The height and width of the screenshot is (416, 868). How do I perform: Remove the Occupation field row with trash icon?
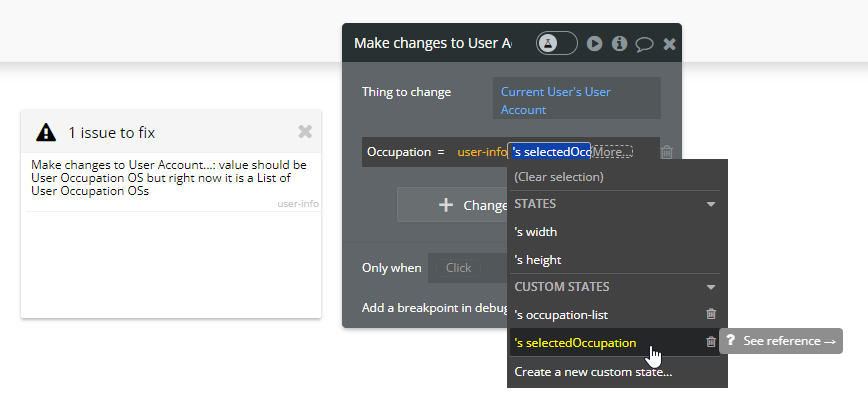tap(667, 152)
